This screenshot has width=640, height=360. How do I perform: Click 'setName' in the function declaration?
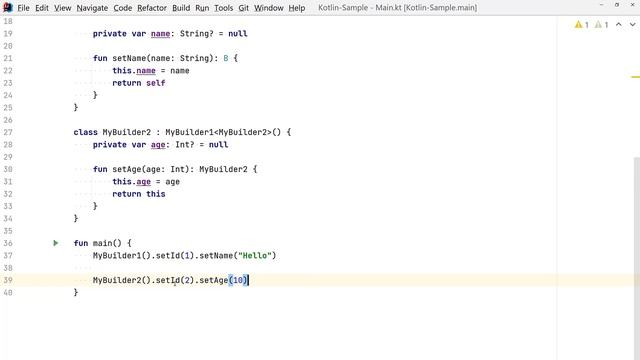click(129, 58)
